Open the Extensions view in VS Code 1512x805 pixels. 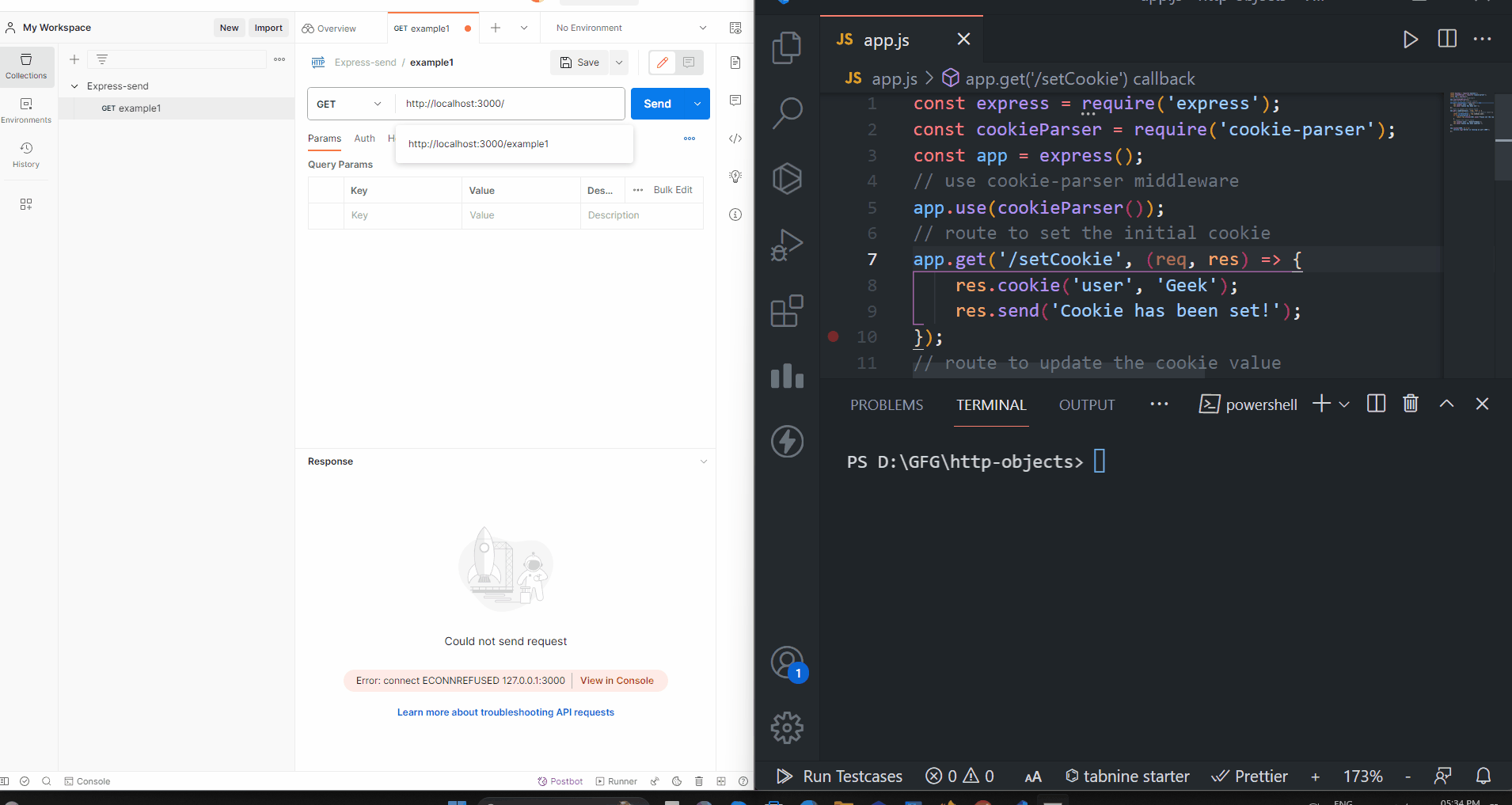tap(788, 311)
